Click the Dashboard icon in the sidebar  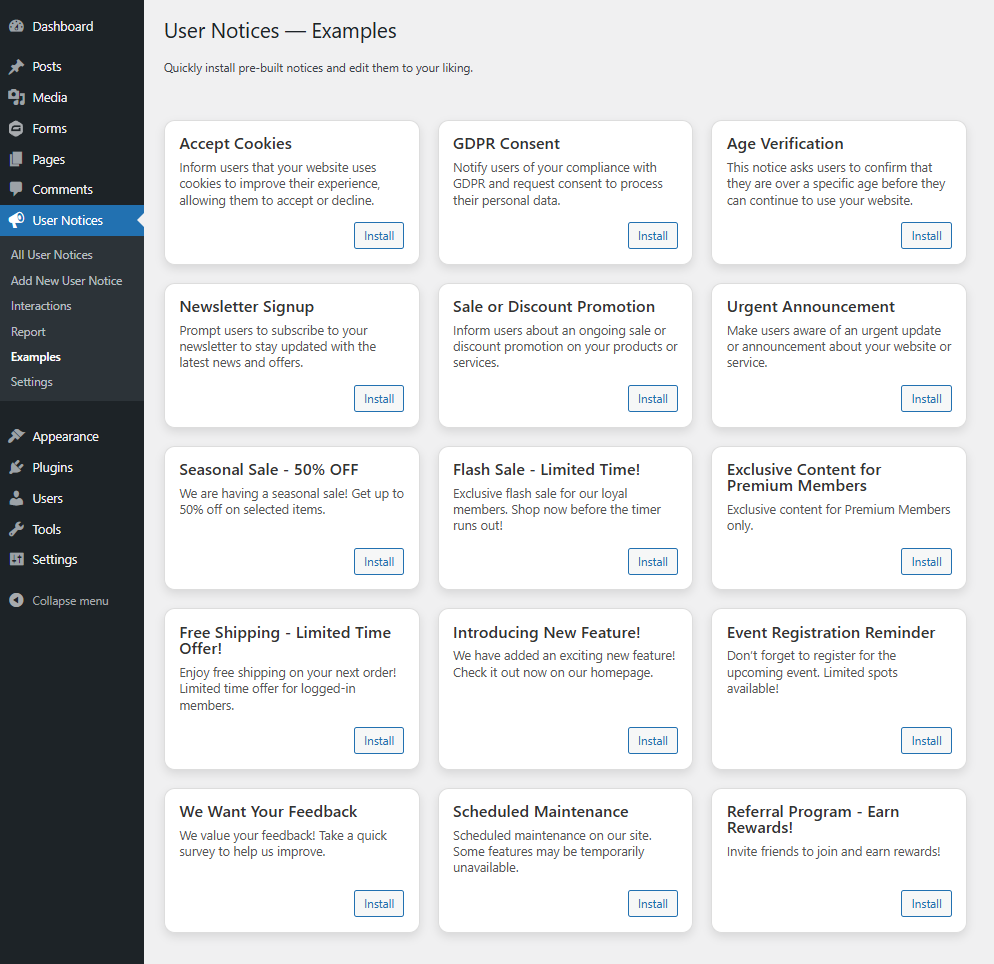(16, 25)
